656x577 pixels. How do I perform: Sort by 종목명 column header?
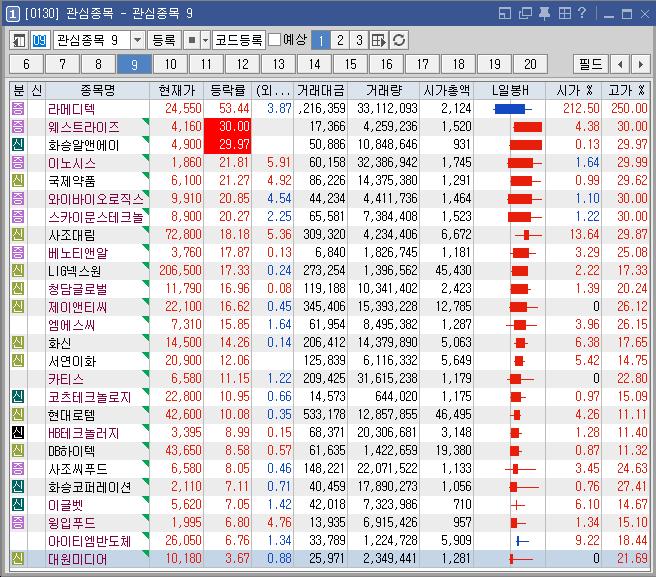pyautogui.click(x=97, y=90)
